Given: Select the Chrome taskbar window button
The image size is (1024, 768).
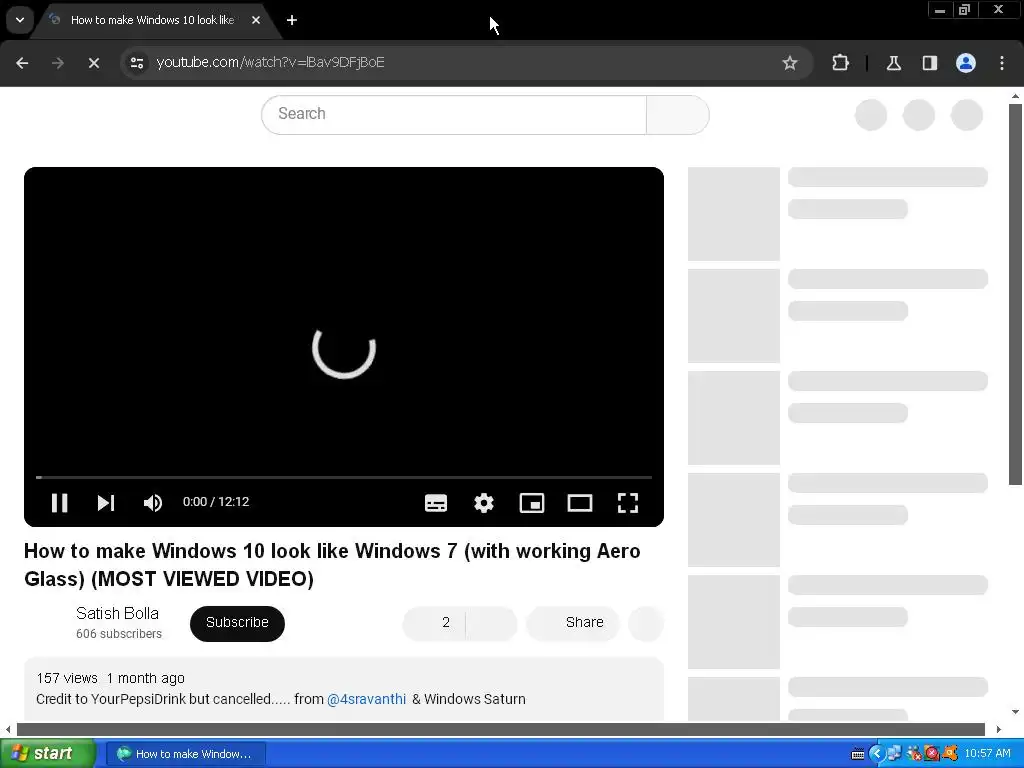Looking at the screenshot, I should (x=185, y=754).
